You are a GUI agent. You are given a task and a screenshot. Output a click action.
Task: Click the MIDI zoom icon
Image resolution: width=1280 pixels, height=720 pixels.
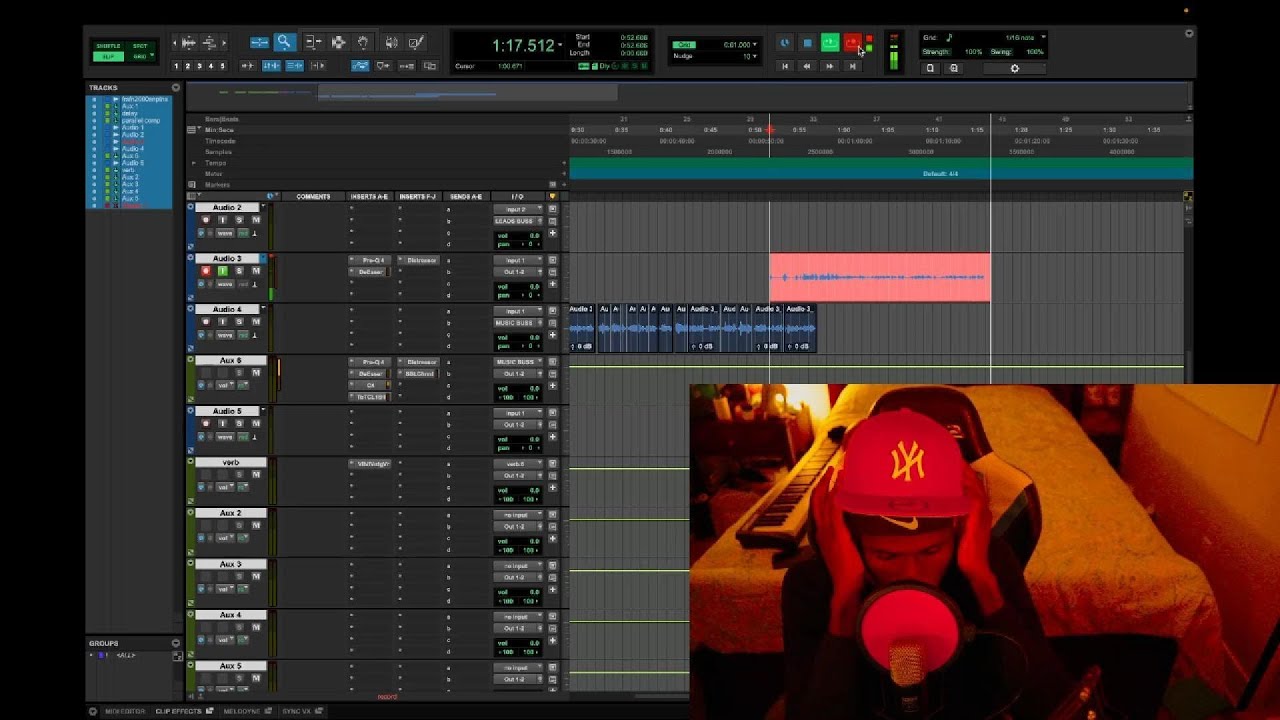click(209, 42)
